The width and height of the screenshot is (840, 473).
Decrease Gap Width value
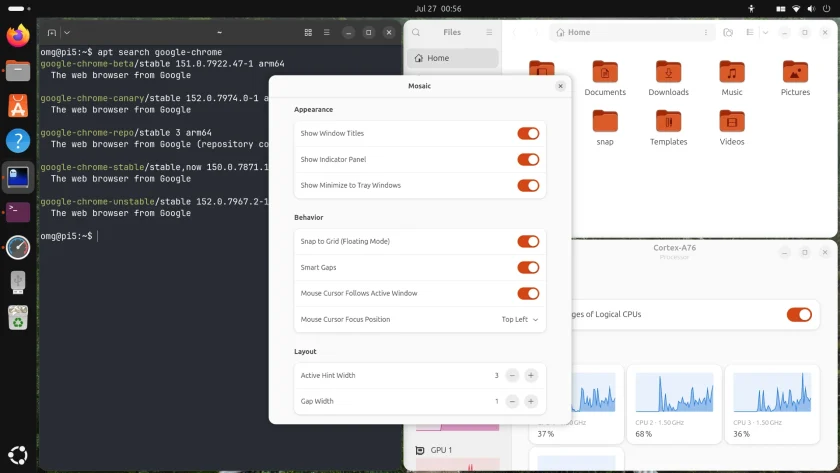point(512,401)
